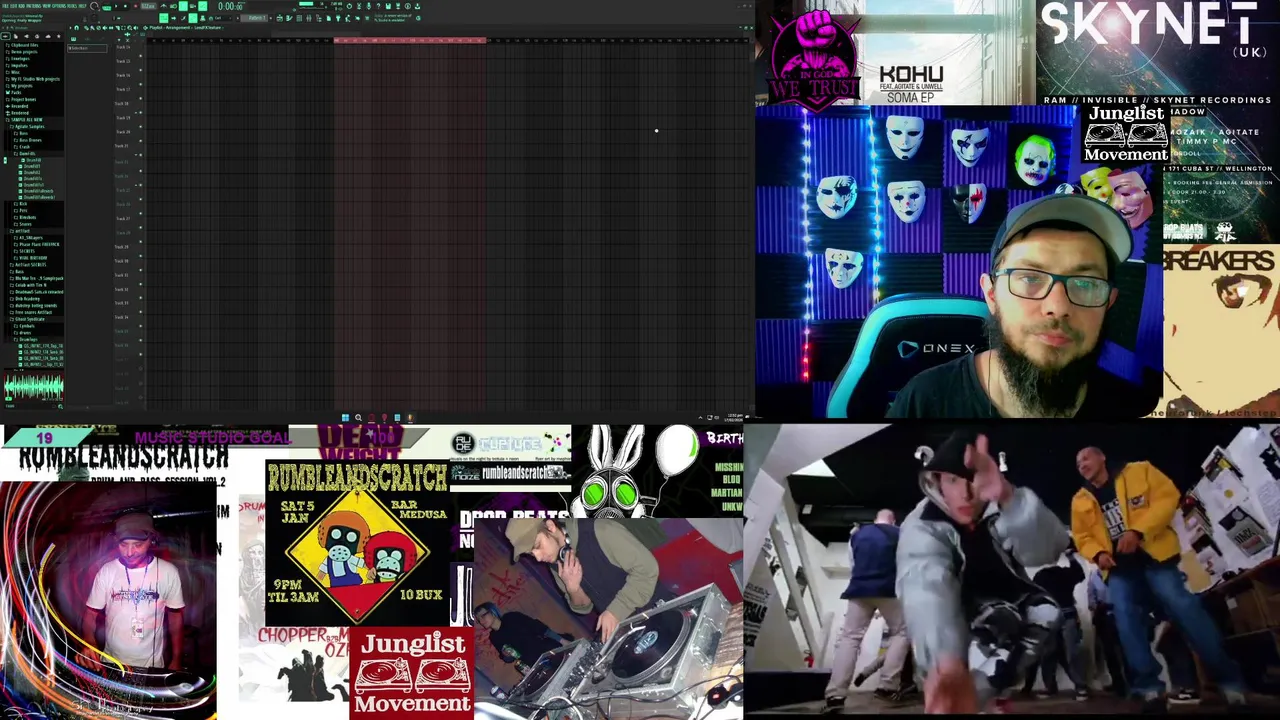Click the tempo BPM field
The height and width of the screenshot is (720, 1280).
[x=148, y=6]
